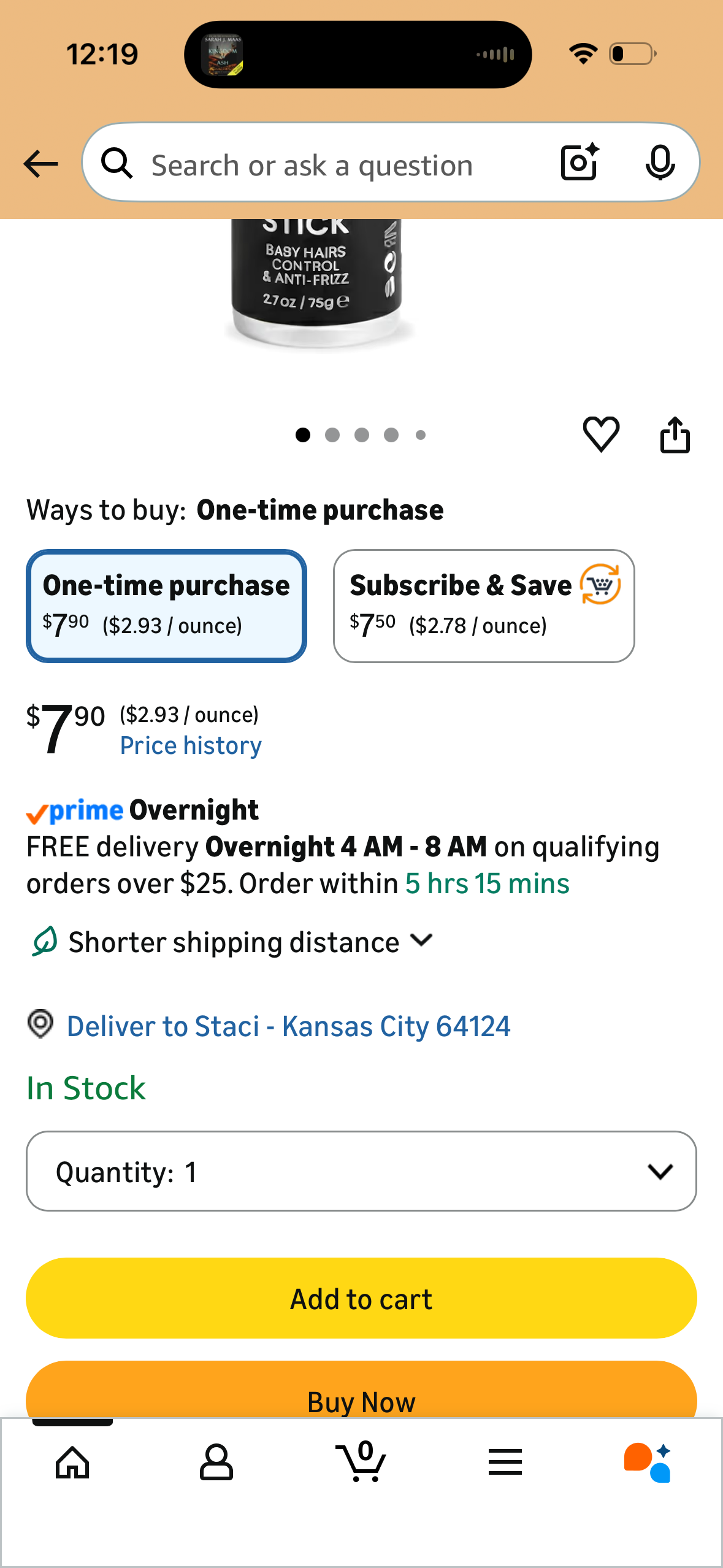The width and height of the screenshot is (723, 1568).
Task: Add to cart button
Action: [361, 1298]
